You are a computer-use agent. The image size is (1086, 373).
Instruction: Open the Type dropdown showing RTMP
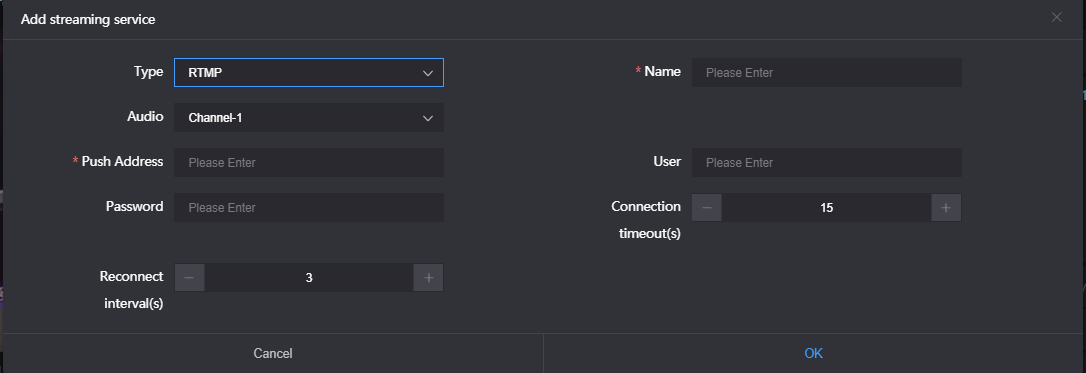click(x=309, y=73)
